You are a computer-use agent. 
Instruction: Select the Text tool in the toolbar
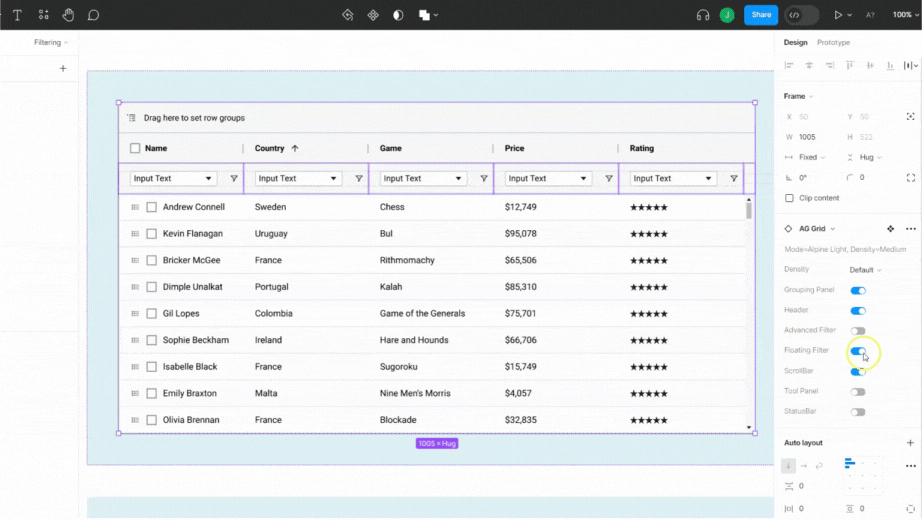click(x=17, y=15)
